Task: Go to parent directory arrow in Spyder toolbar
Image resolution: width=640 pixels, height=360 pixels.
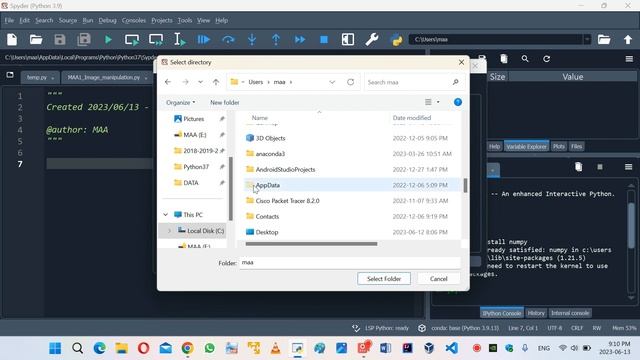Action: (628, 40)
